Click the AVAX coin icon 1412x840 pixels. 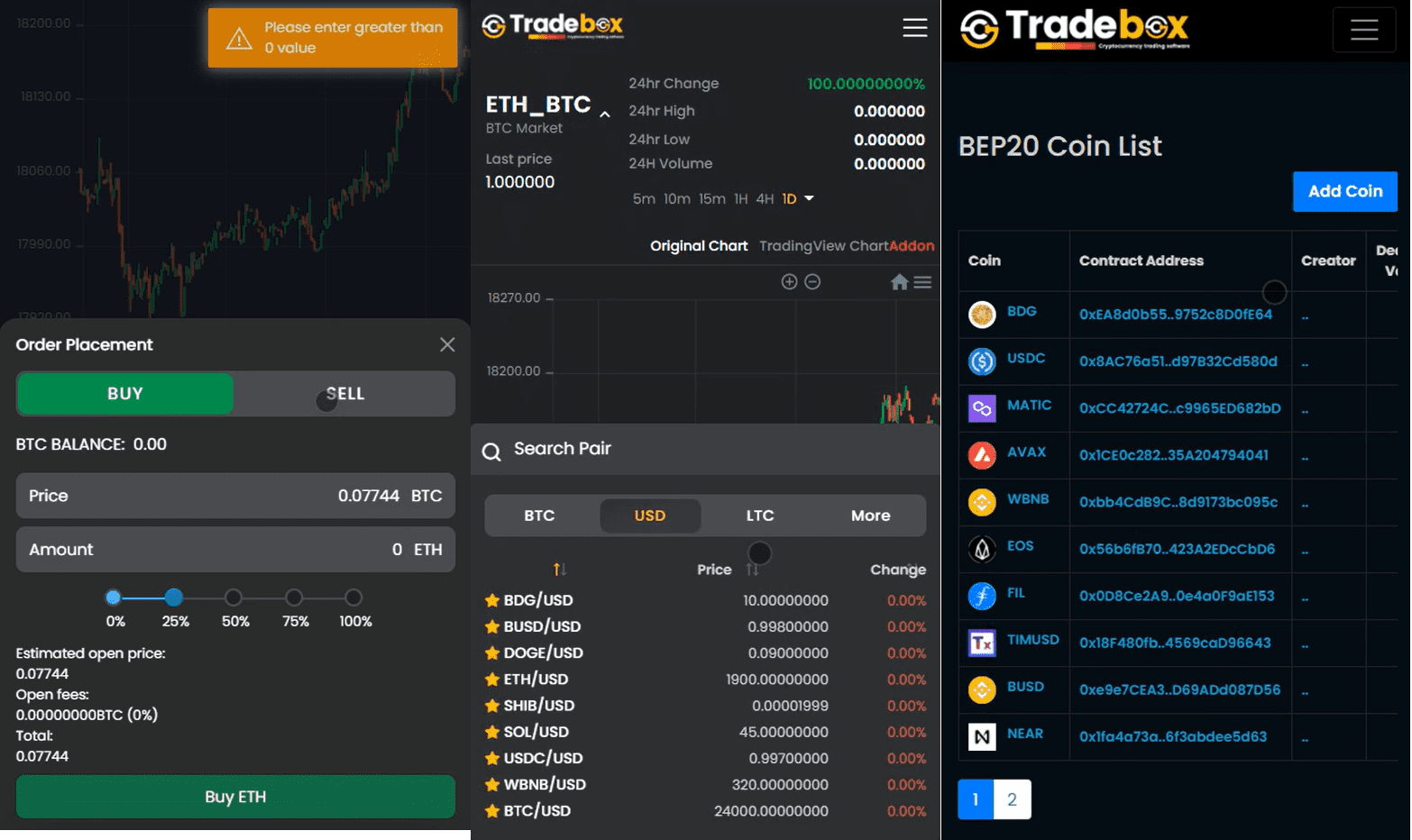coord(982,455)
